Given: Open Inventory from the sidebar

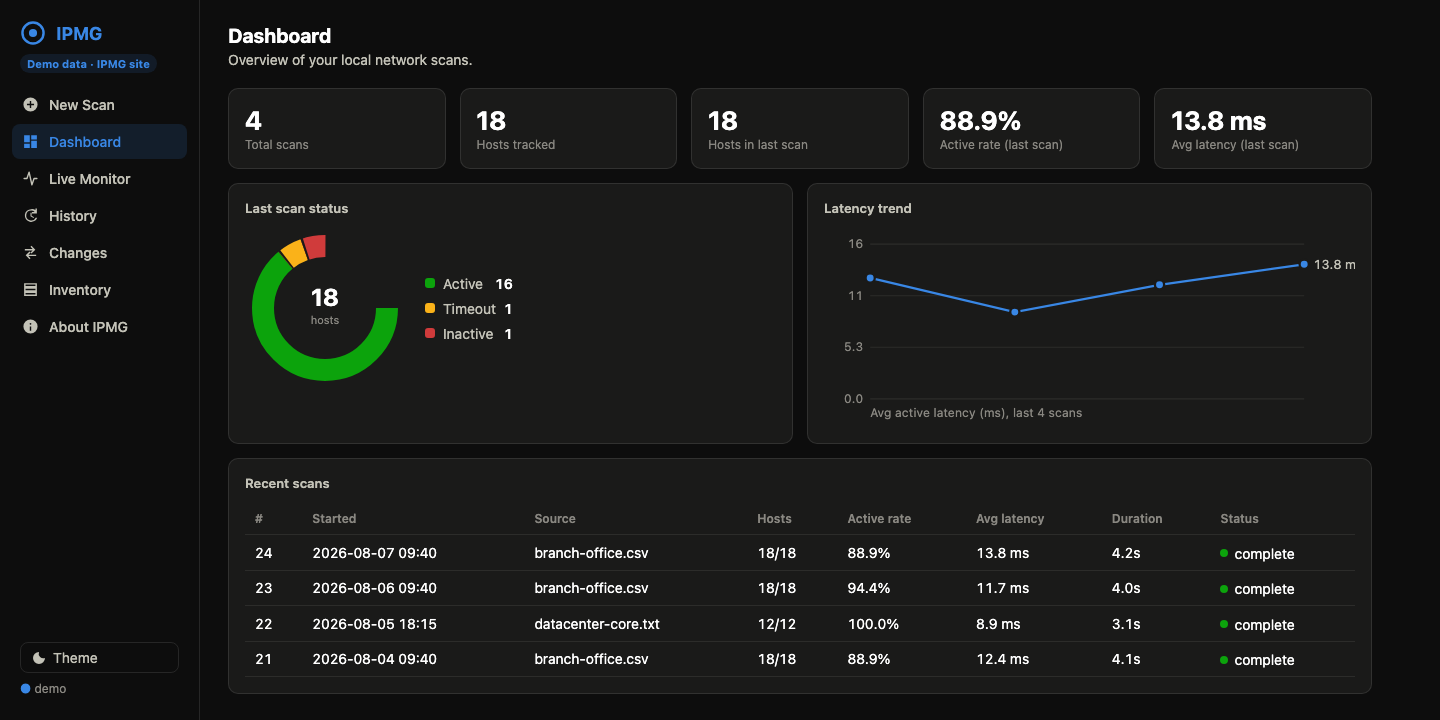Looking at the screenshot, I should click(x=99, y=290).
